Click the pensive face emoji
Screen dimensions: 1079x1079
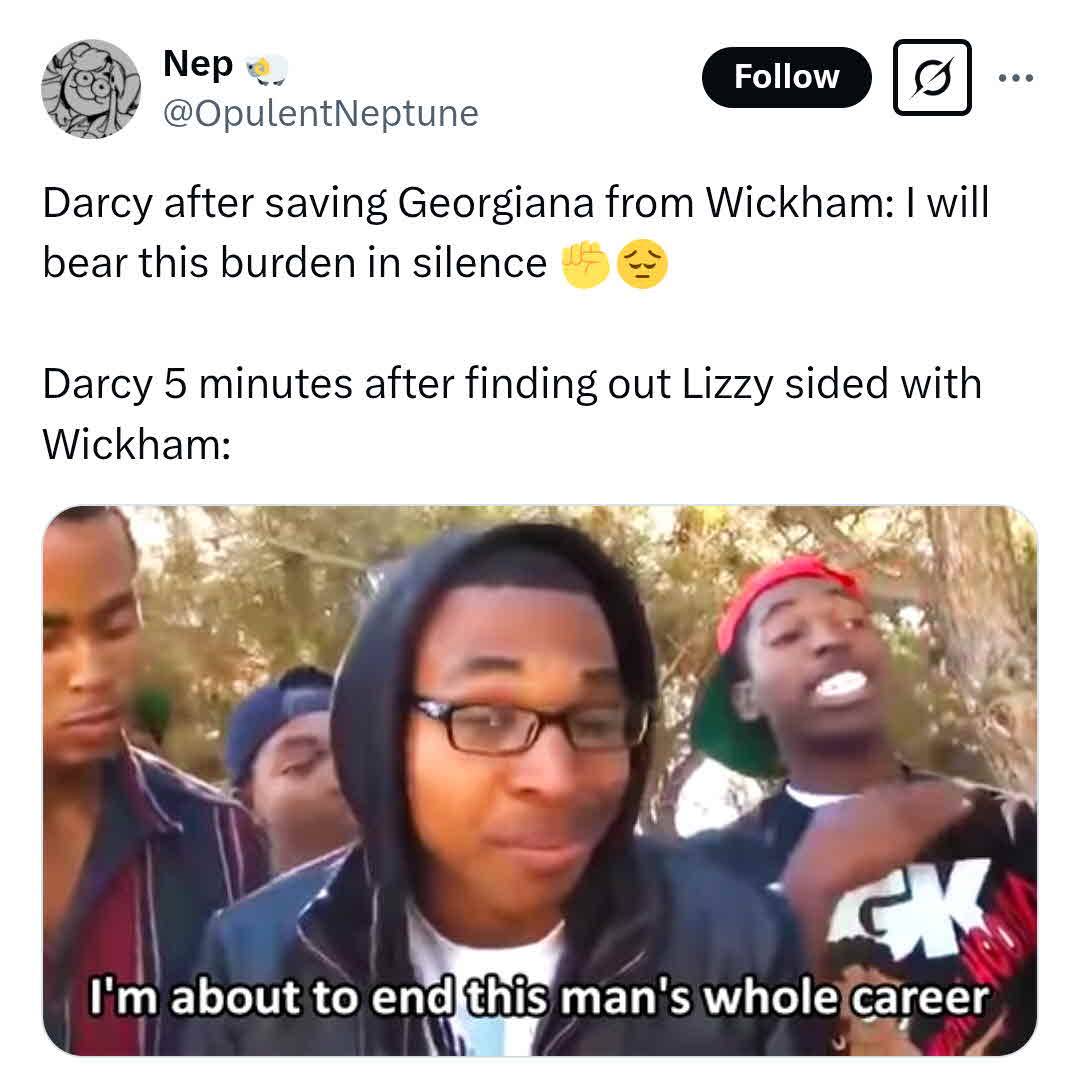[642, 264]
